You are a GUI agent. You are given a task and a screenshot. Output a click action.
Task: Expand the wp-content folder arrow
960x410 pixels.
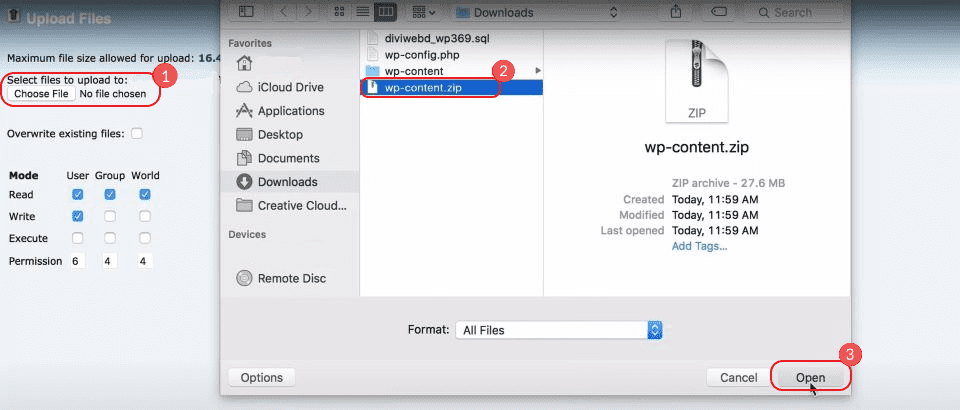pos(538,71)
